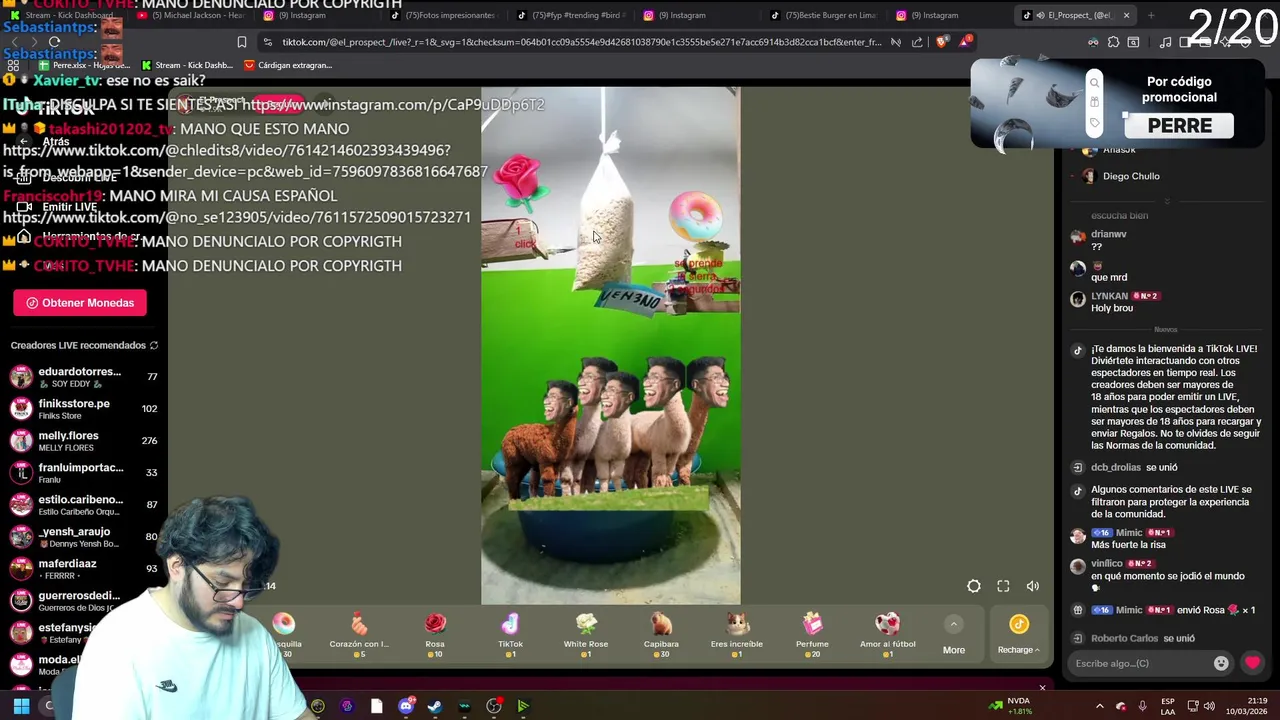The height and width of the screenshot is (720, 1280).
Task: Open emoji picker in chat
Action: 1221,663
